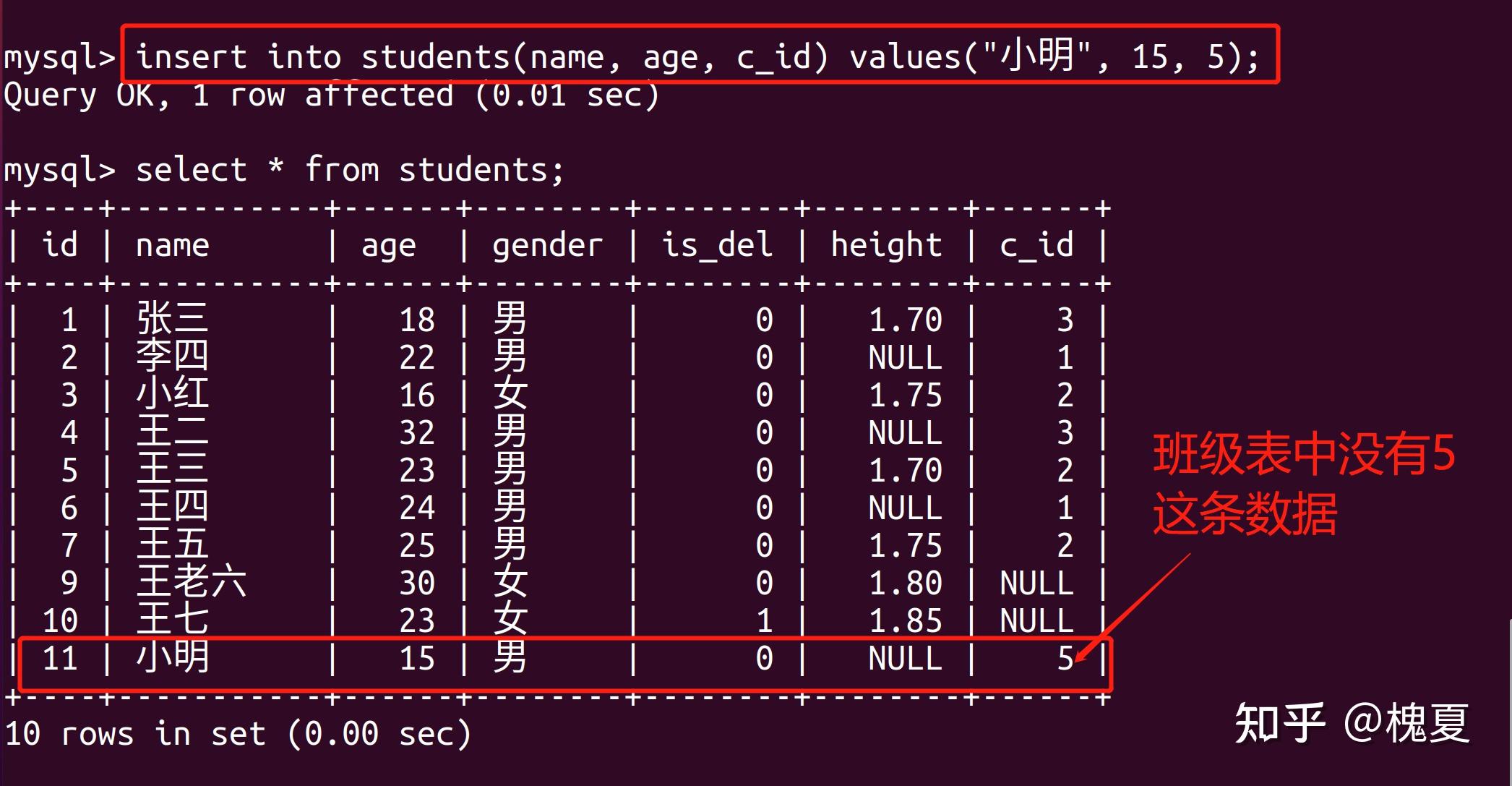Click the "Query OK, 1 row affected" line
Screen dimensions: 1512x786
coord(332,95)
